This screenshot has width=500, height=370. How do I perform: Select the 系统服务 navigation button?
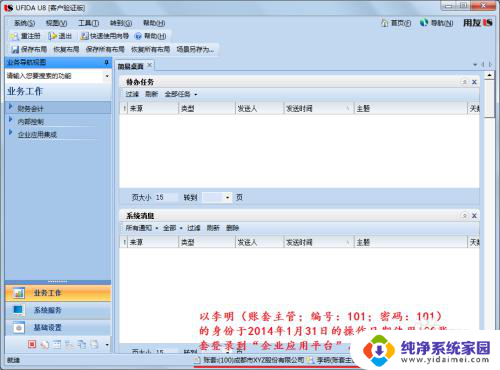(58, 310)
